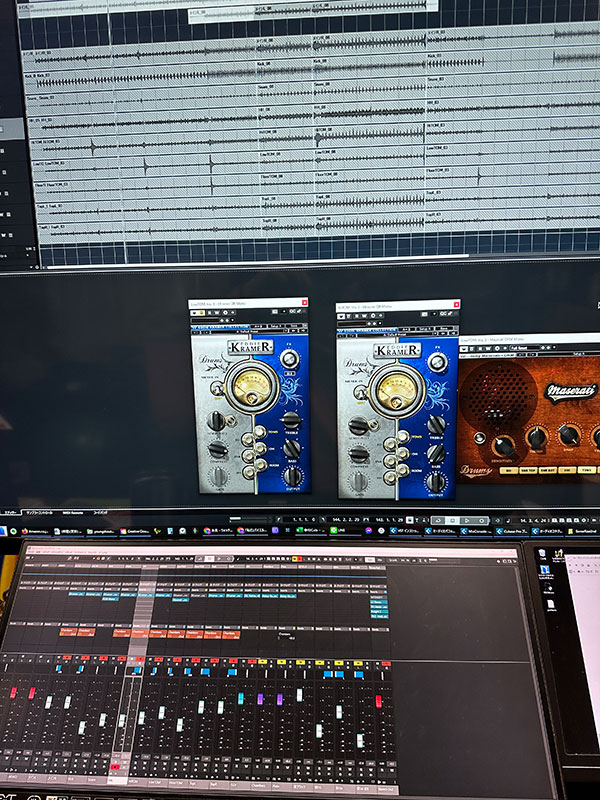Open the Firefox Amazon taskbar item
The image size is (600, 800).
(36, 531)
